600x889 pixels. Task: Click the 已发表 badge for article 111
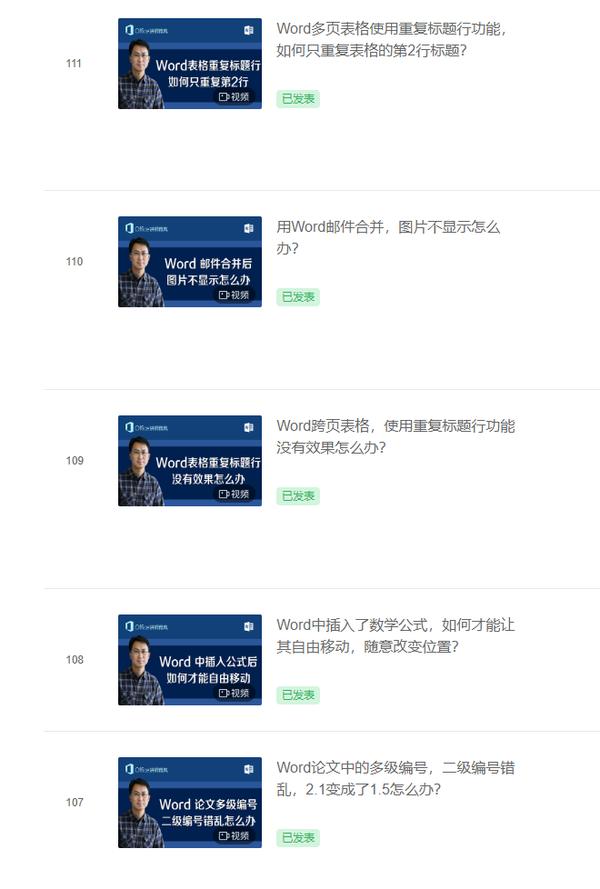click(x=298, y=99)
